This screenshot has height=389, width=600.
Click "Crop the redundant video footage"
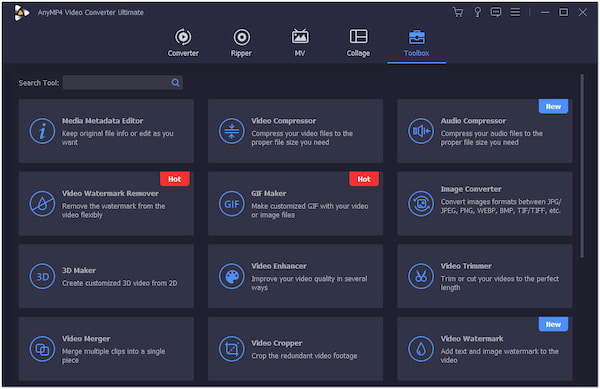coord(304,356)
